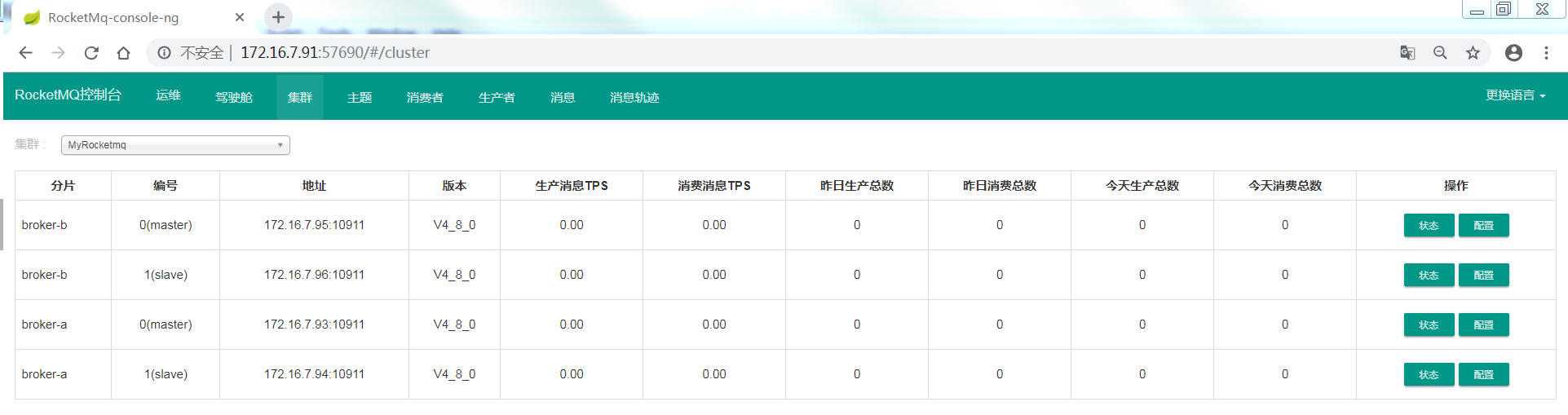Click V4_8_0 version in 172.16.7.95 row
This screenshot has height=415, width=1568.
(454, 225)
